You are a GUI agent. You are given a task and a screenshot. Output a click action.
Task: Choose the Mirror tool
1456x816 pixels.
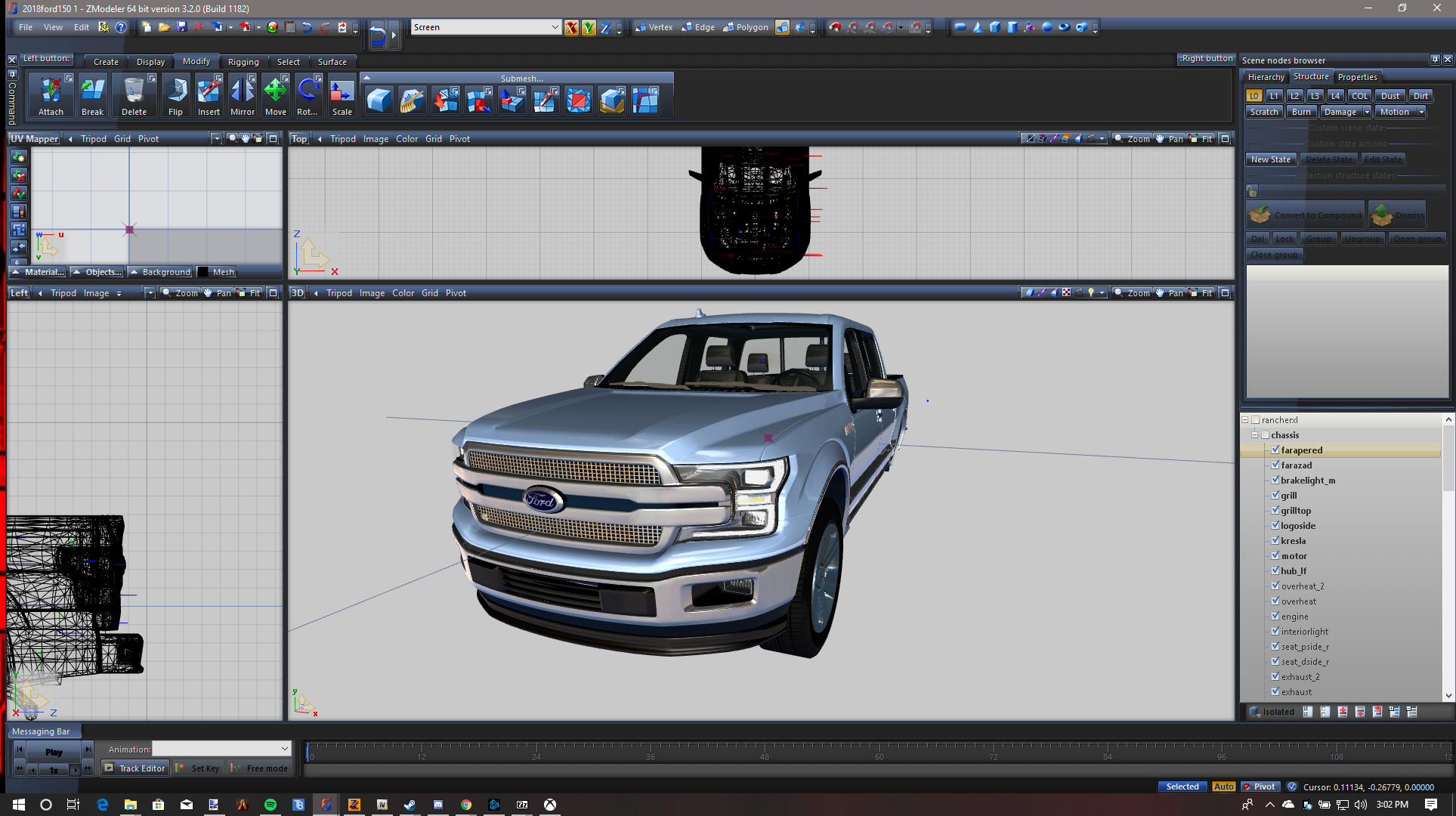point(242,96)
